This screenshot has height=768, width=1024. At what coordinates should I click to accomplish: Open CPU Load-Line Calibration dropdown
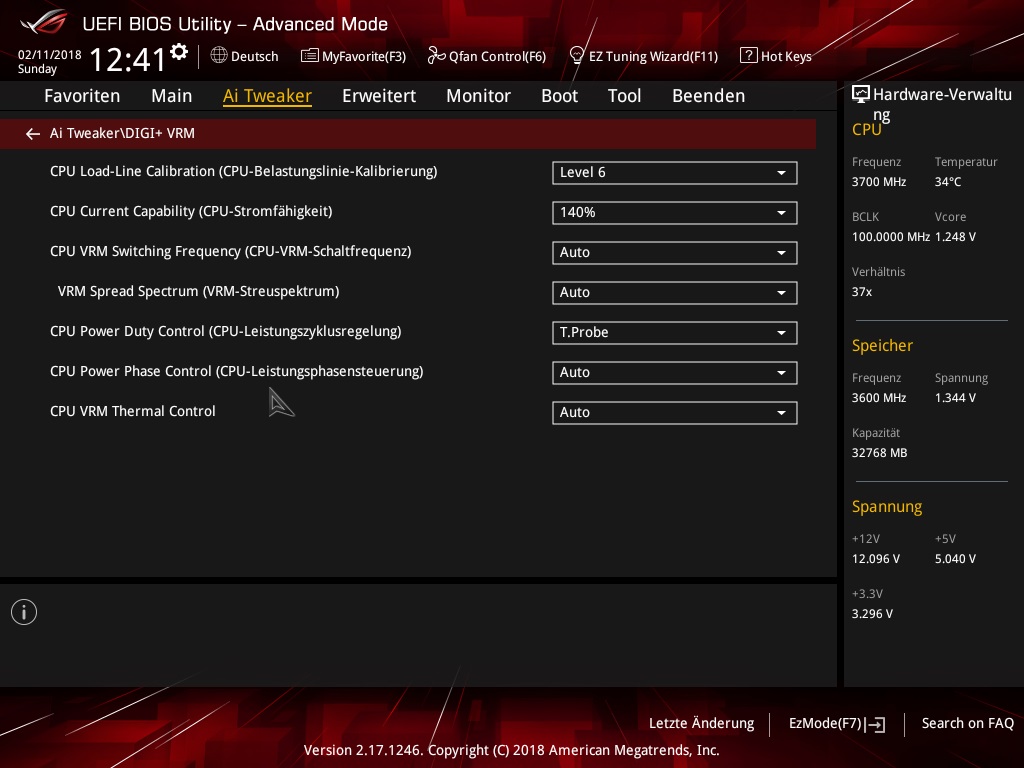(x=675, y=173)
